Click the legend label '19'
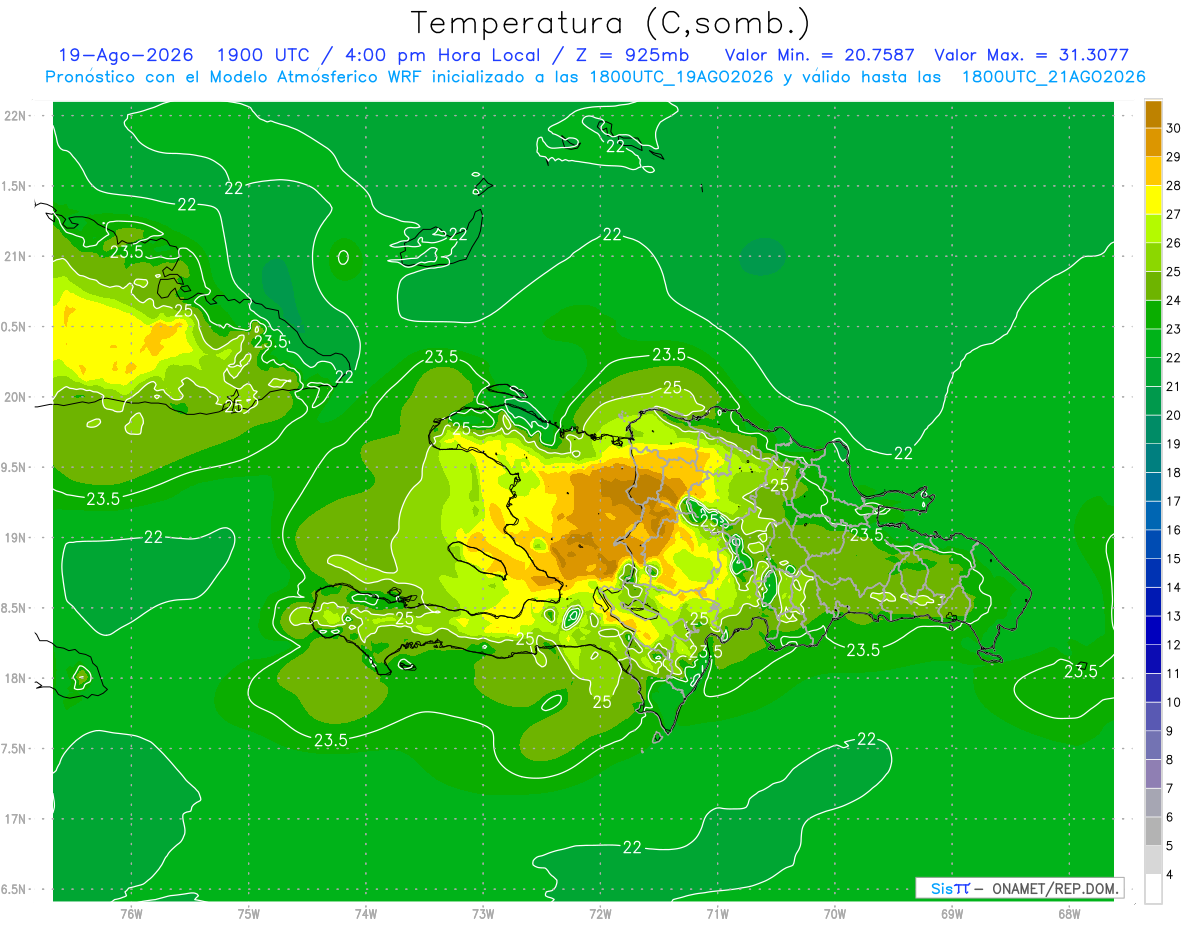The width and height of the screenshot is (1200, 927). pyautogui.click(x=1174, y=444)
